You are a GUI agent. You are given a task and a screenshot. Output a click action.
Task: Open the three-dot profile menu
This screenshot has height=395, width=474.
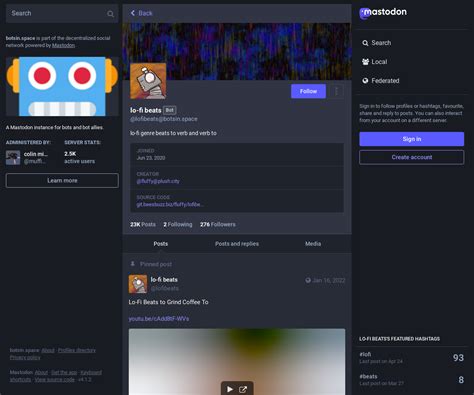coord(337,91)
